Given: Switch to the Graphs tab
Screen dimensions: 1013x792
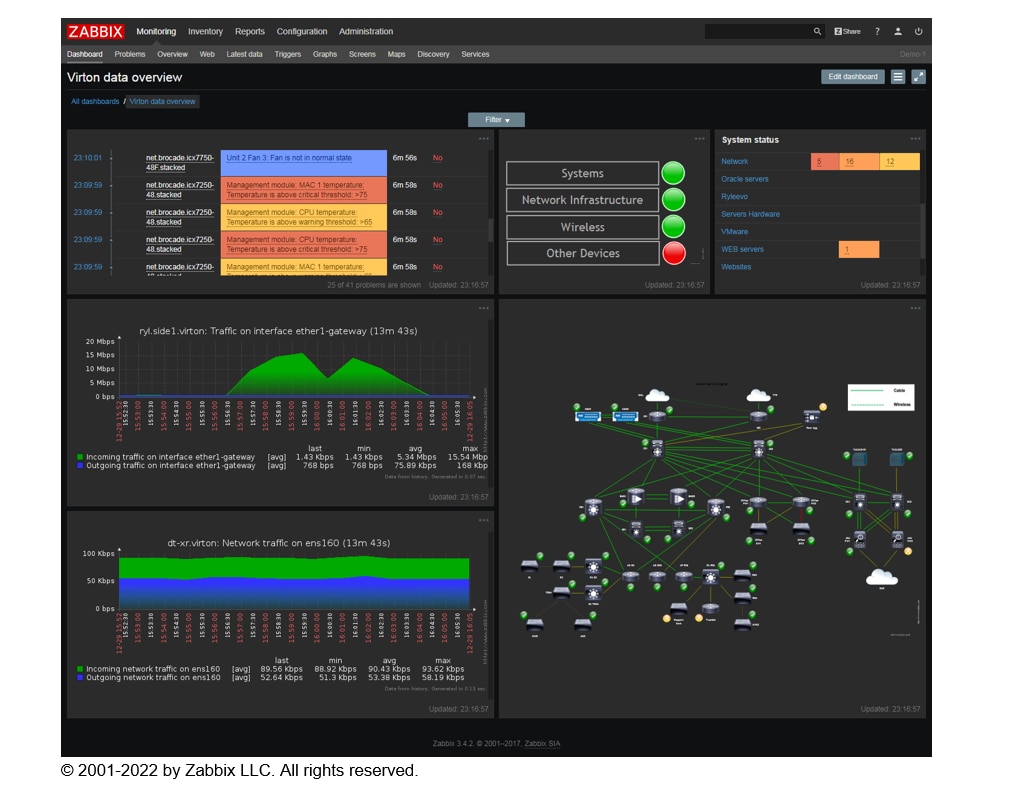Looking at the screenshot, I should click(x=324, y=54).
